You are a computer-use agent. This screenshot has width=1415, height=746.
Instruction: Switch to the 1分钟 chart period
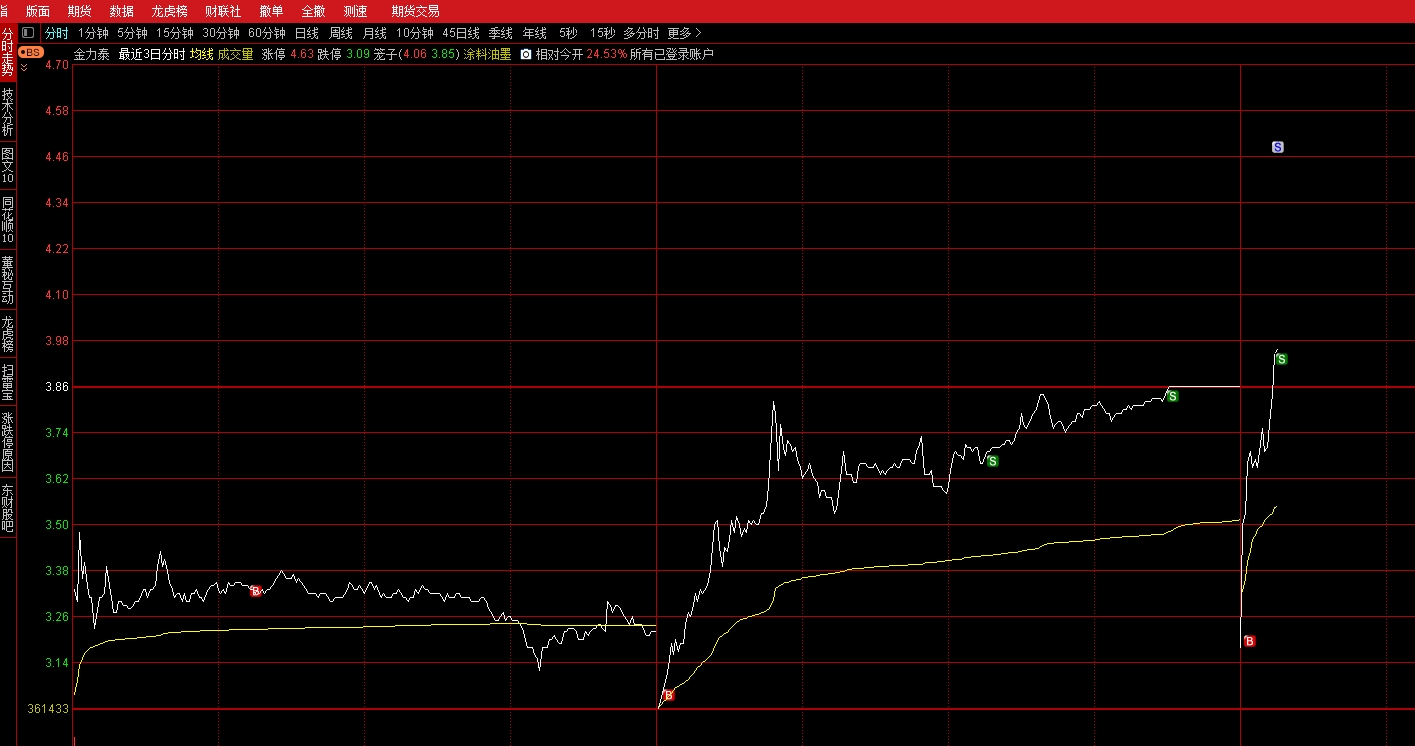tap(93, 33)
